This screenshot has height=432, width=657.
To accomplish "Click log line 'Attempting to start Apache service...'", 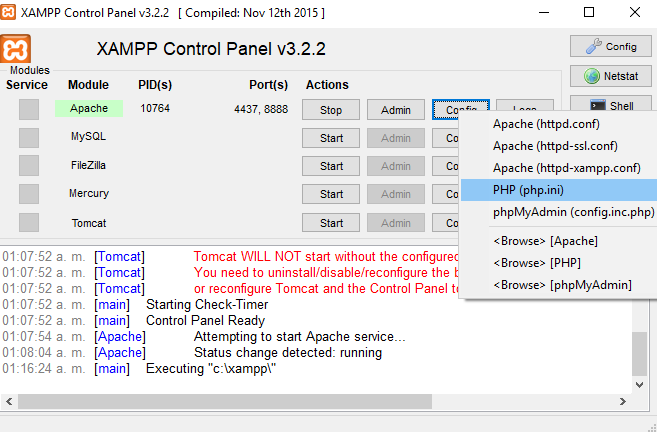I will tap(300, 336).
